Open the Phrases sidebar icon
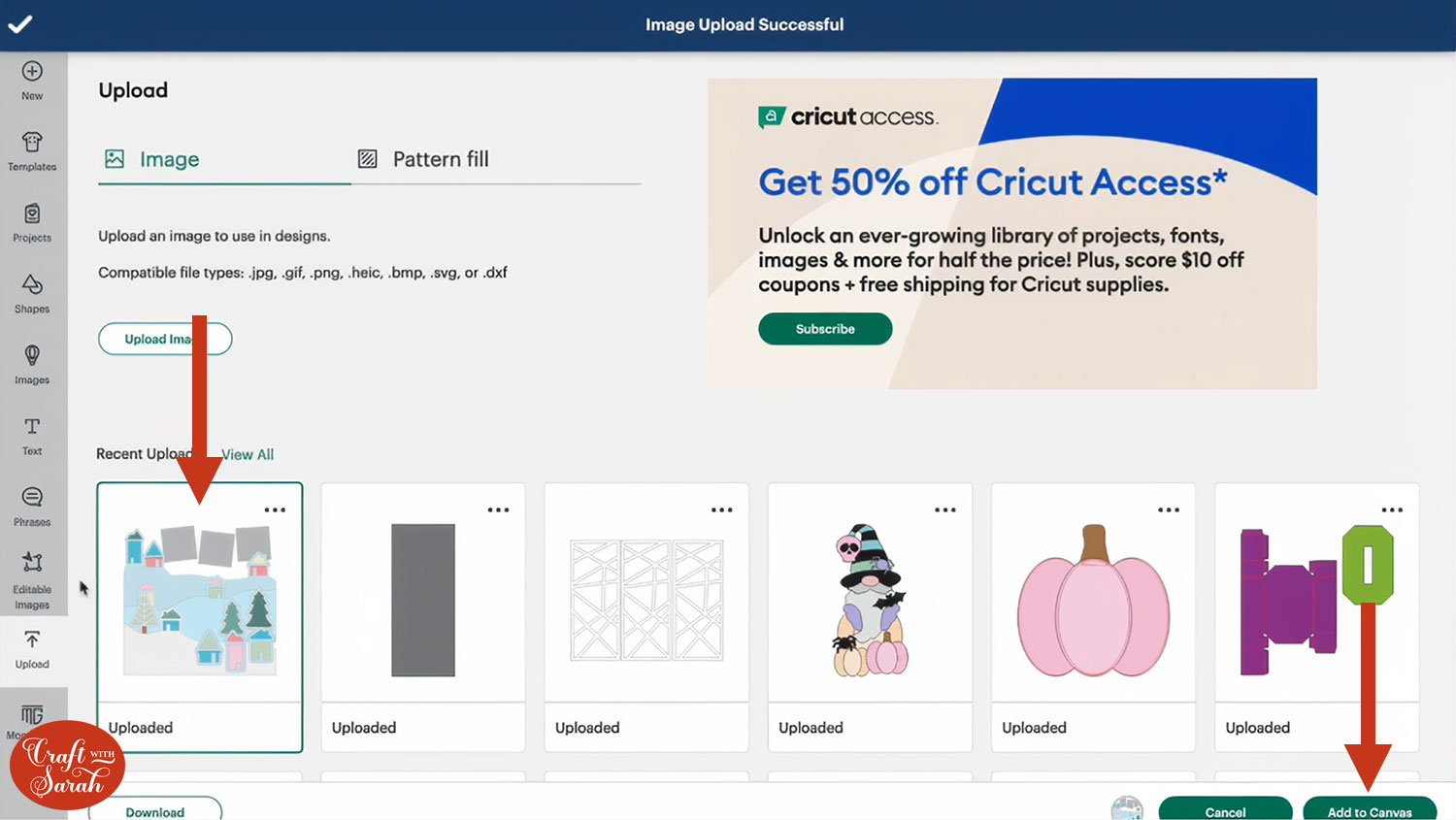This screenshot has height=820, width=1456. click(32, 498)
